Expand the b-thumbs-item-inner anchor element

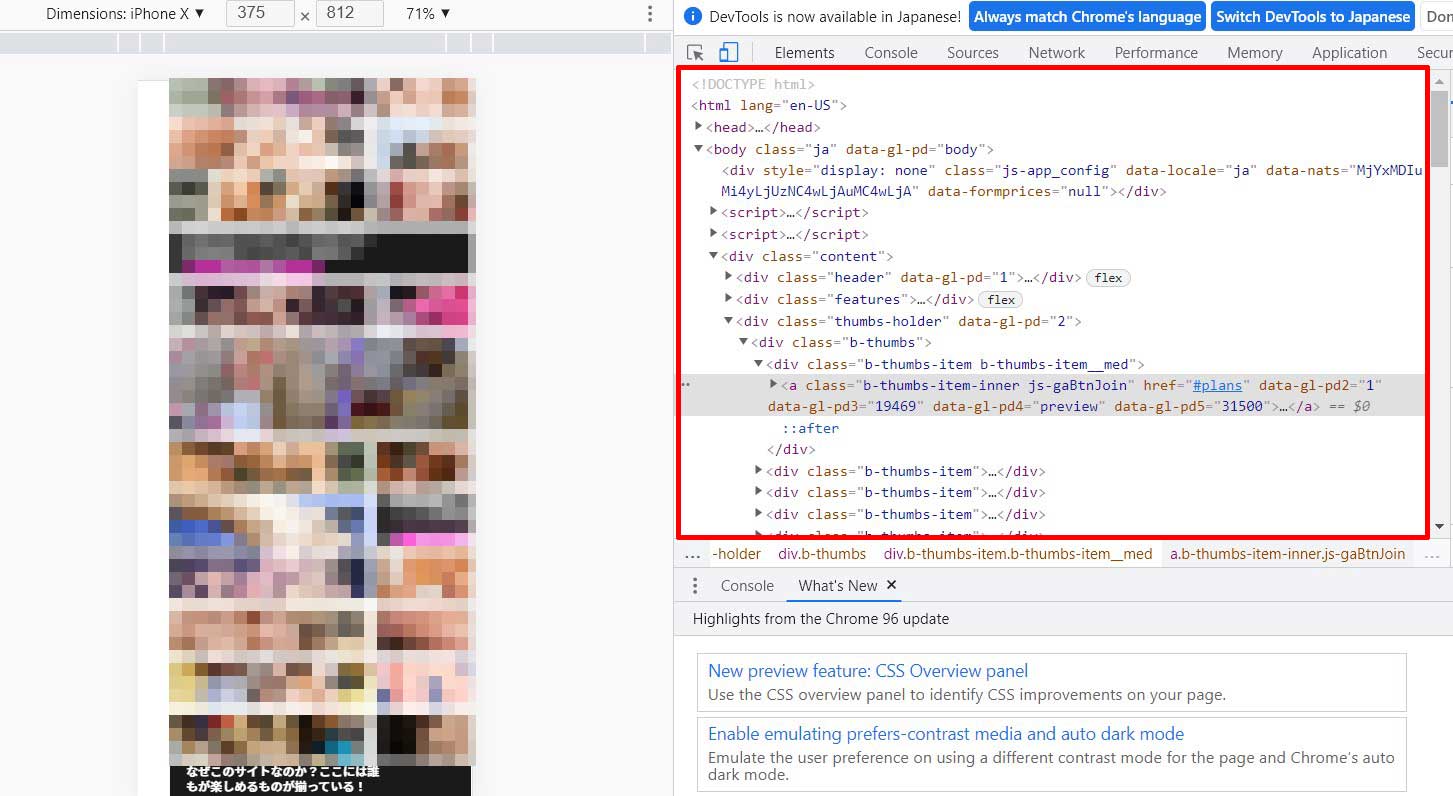pyautogui.click(x=774, y=385)
